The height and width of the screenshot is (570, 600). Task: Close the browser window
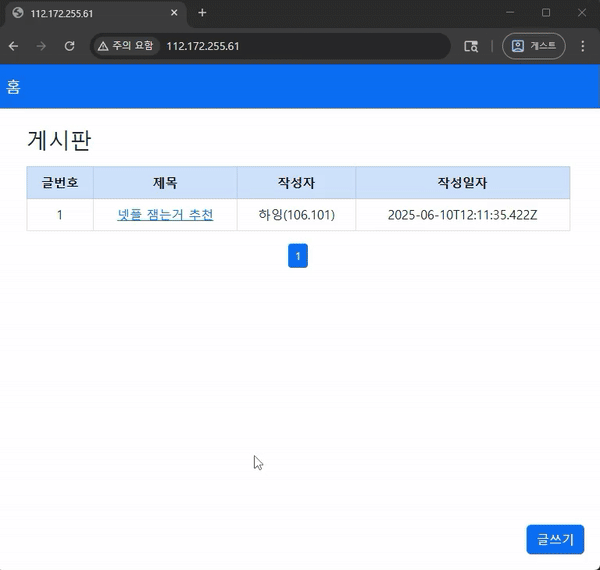click(x=582, y=13)
